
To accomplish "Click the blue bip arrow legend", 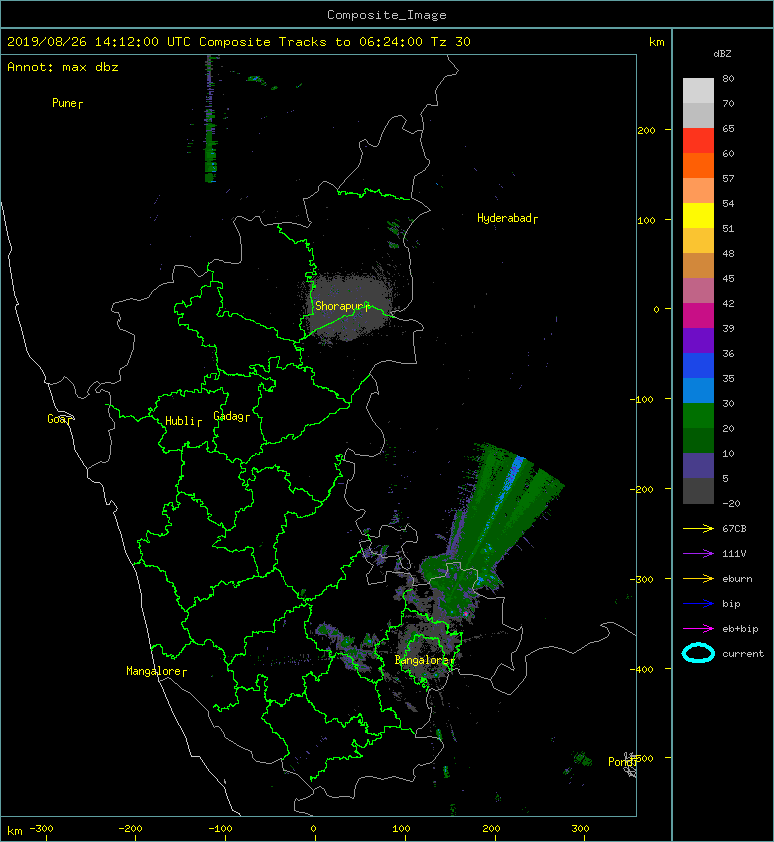I will click(698, 604).
